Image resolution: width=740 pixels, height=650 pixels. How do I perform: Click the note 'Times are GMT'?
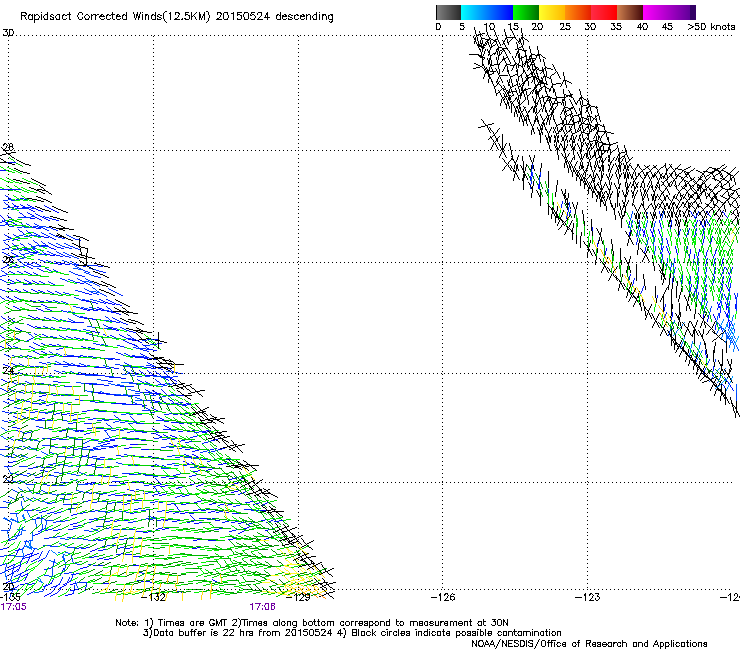pyautogui.click(x=193, y=623)
